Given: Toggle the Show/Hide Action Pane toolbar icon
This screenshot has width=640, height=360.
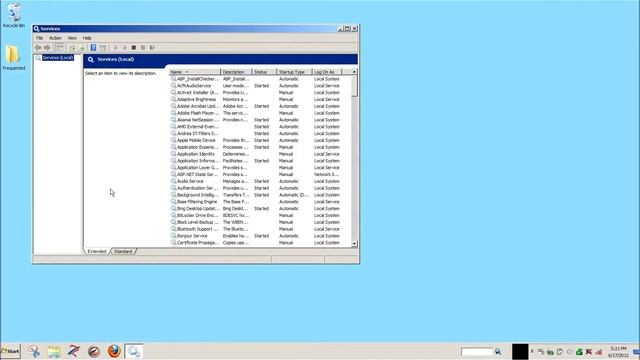Looking at the screenshot, I should [x=103, y=48].
